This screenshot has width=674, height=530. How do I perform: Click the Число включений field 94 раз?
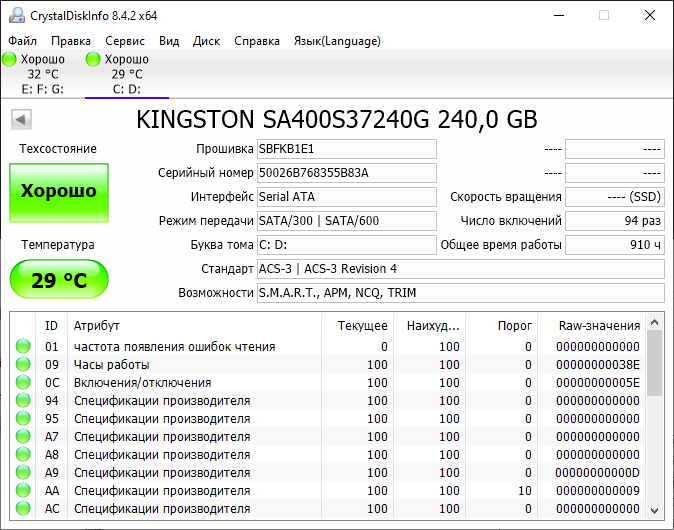(x=615, y=221)
